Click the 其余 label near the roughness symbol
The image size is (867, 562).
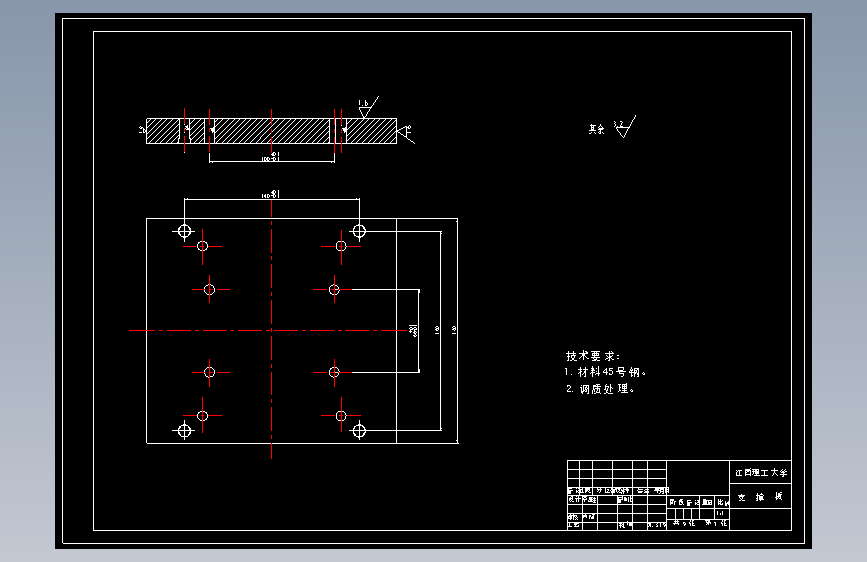pos(597,129)
